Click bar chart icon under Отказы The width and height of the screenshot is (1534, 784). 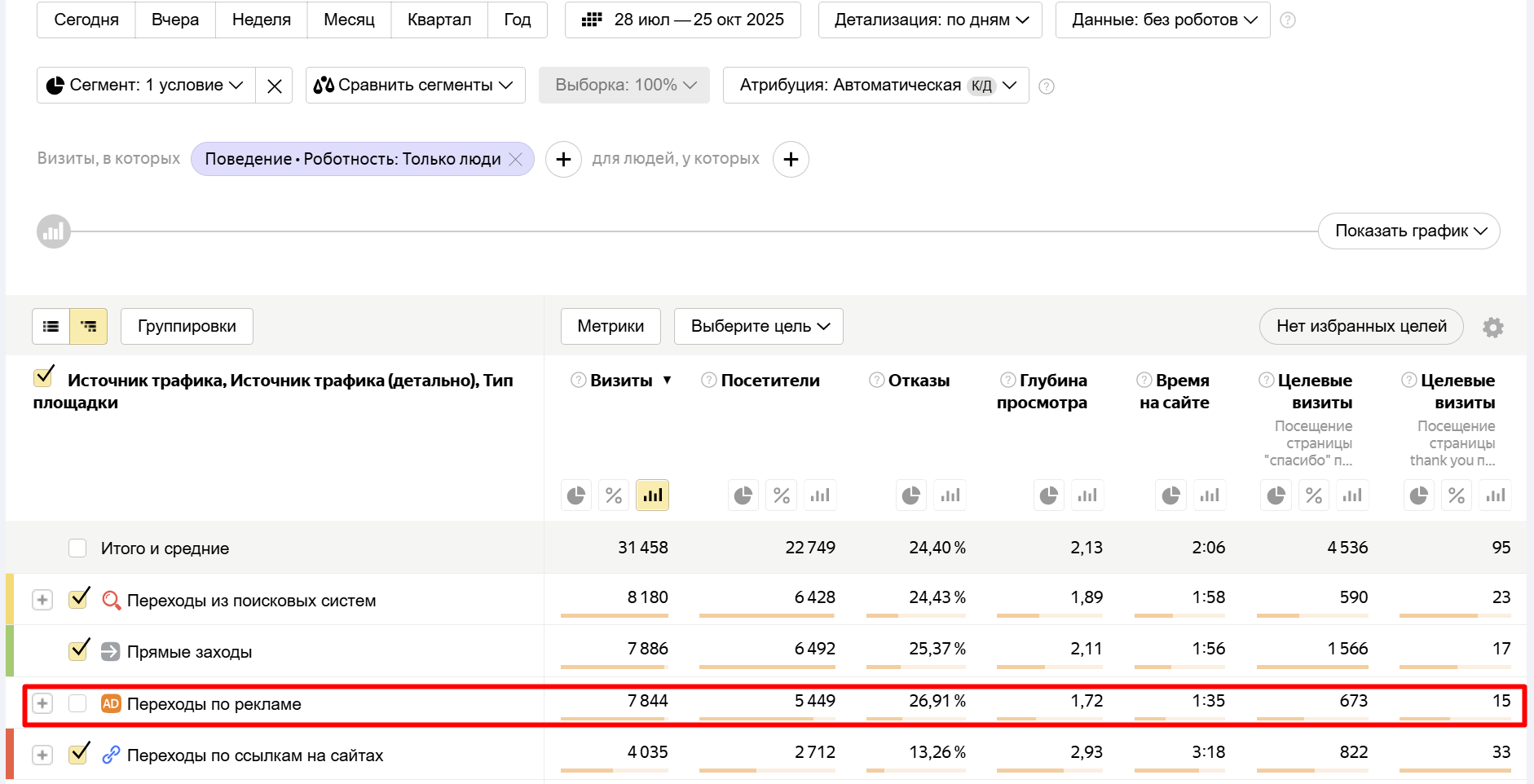(950, 496)
